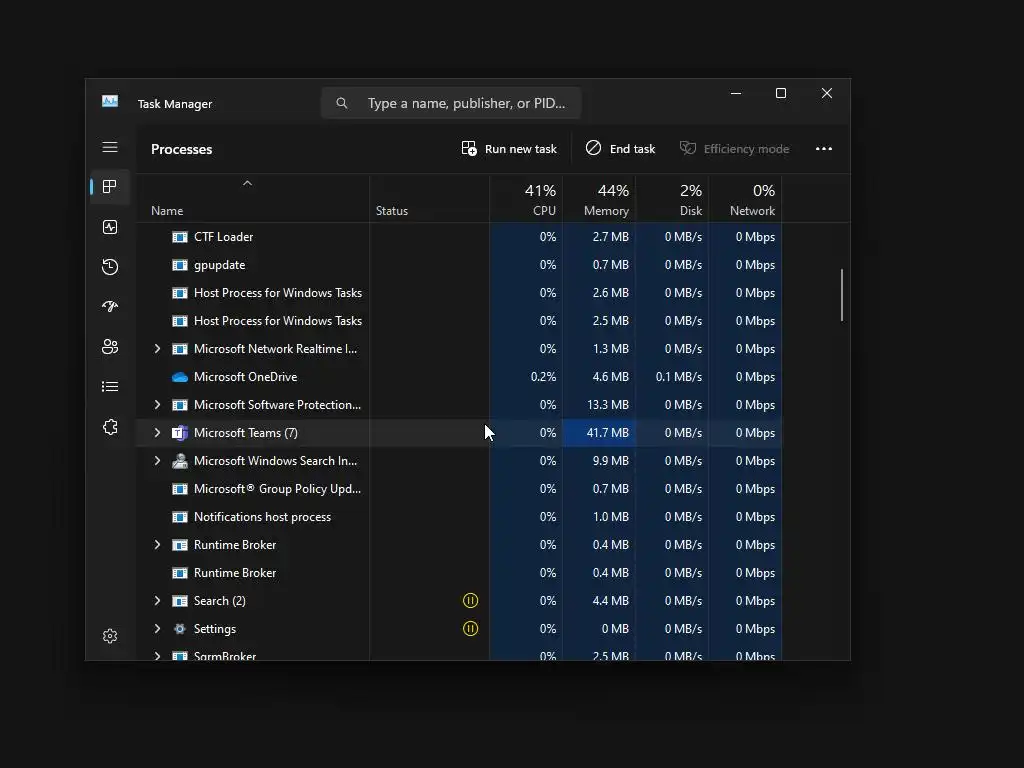This screenshot has height=768, width=1024.
Task: Click the Efficiency mode button
Action: click(x=734, y=149)
